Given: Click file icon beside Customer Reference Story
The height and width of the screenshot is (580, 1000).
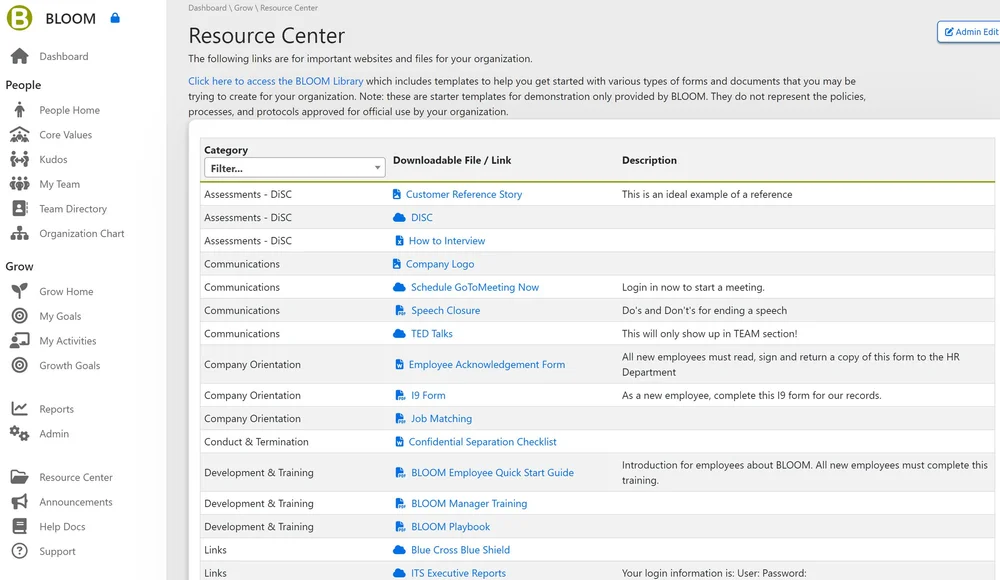Looking at the screenshot, I should tap(397, 194).
